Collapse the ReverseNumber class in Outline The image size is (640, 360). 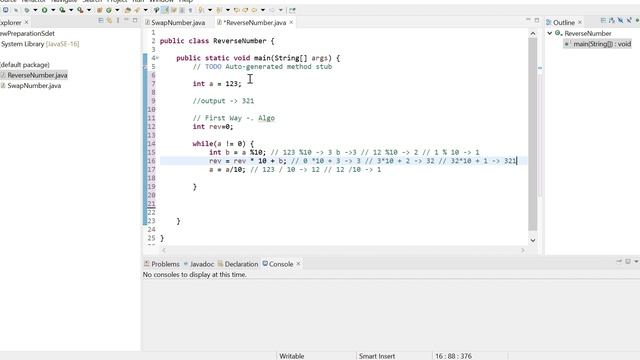click(x=550, y=33)
